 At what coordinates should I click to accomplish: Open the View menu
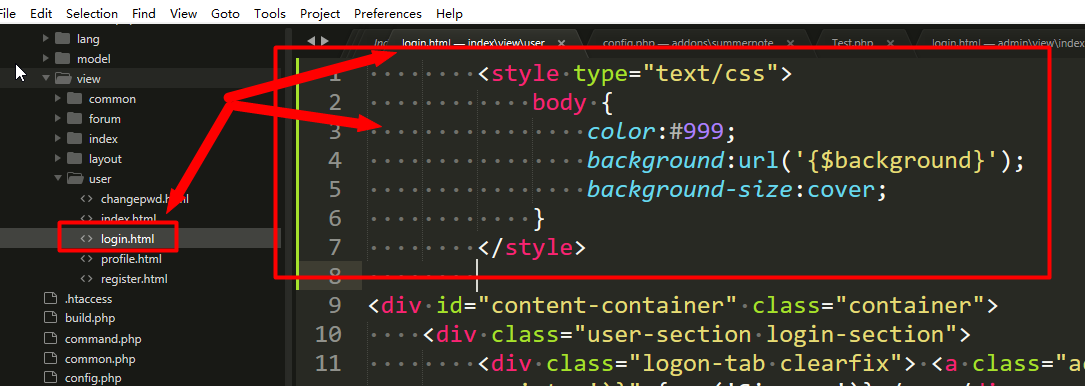point(183,13)
